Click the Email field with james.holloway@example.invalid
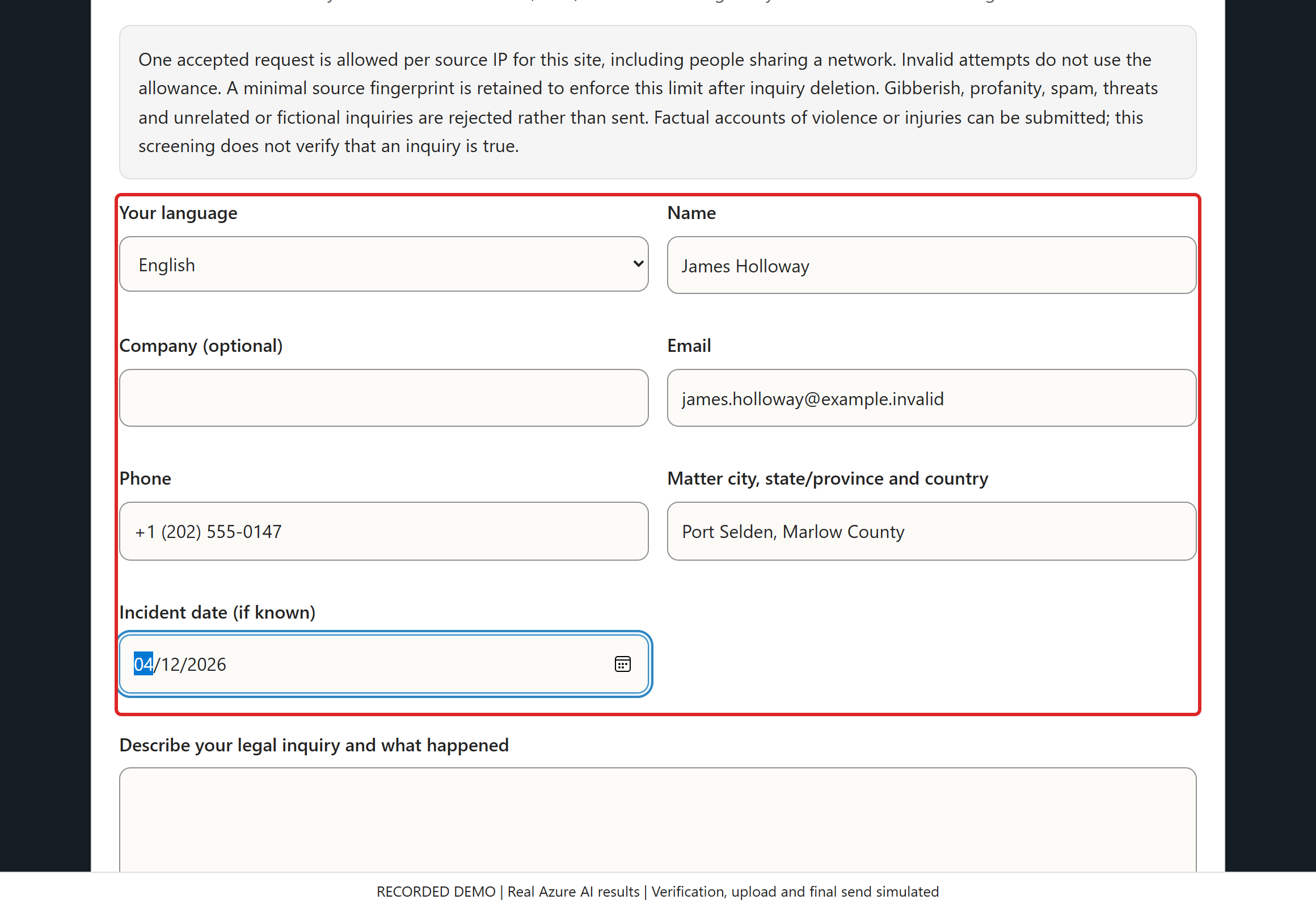This screenshot has width=1316, height=908. point(931,398)
